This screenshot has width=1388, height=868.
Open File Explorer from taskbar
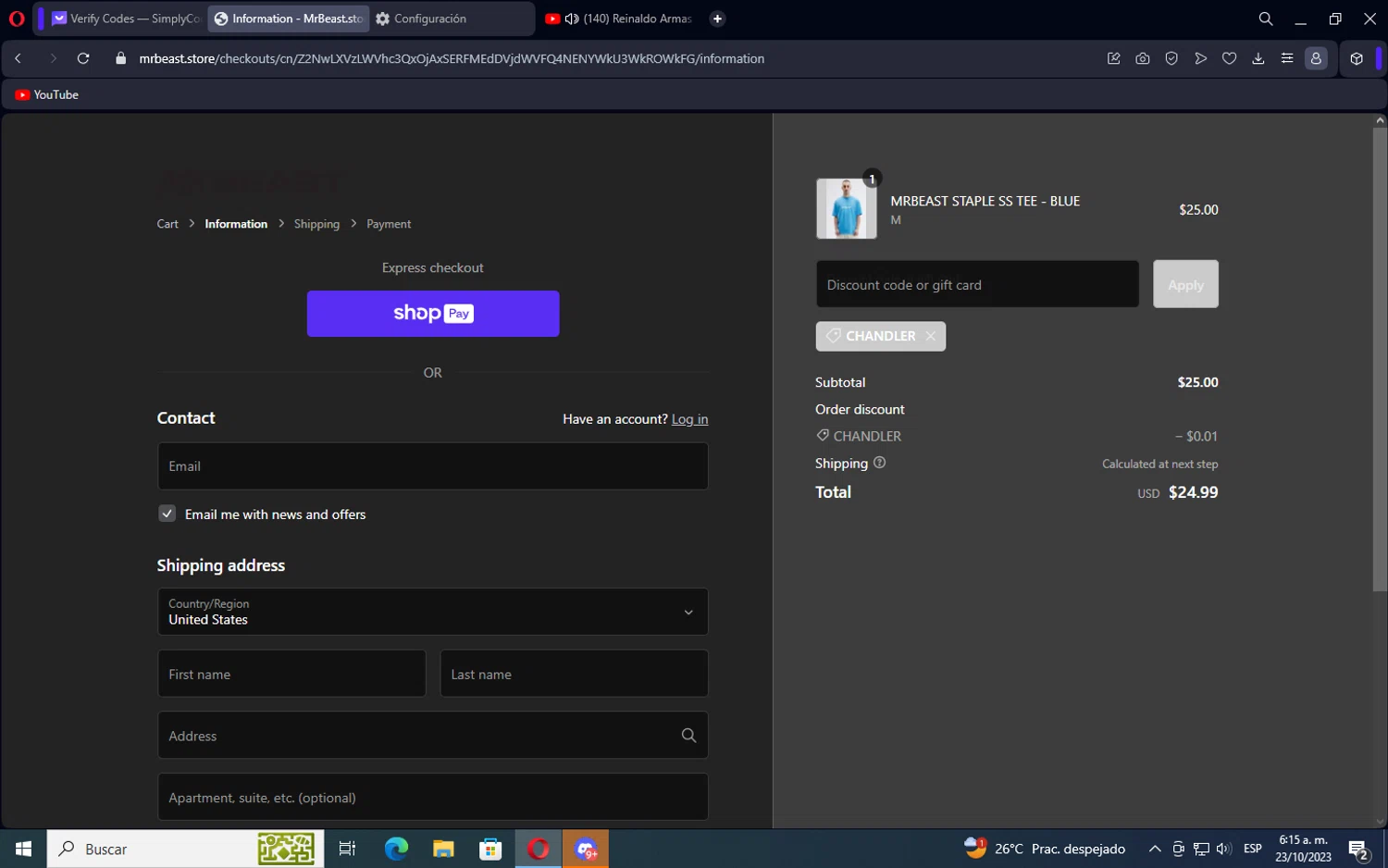click(443, 849)
